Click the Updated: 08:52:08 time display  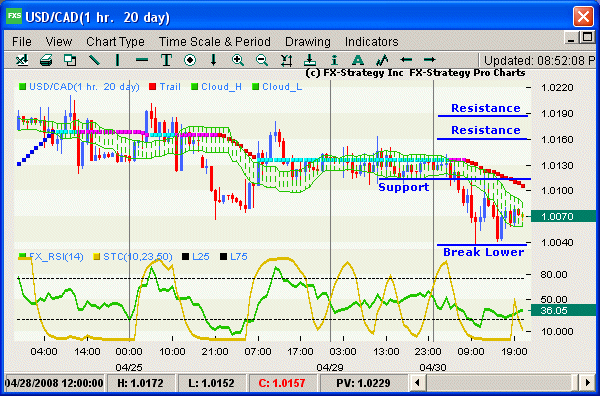click(x=539, y=60)
